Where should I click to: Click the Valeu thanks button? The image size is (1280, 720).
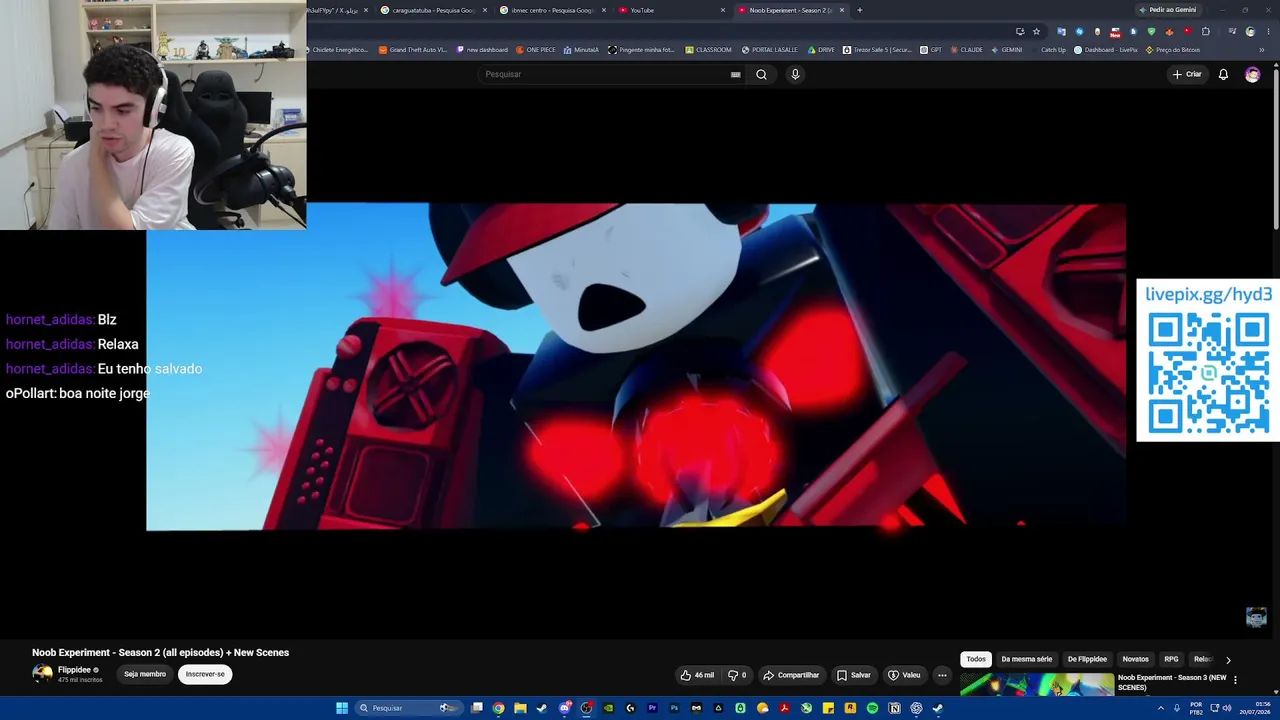click(904, 675)
